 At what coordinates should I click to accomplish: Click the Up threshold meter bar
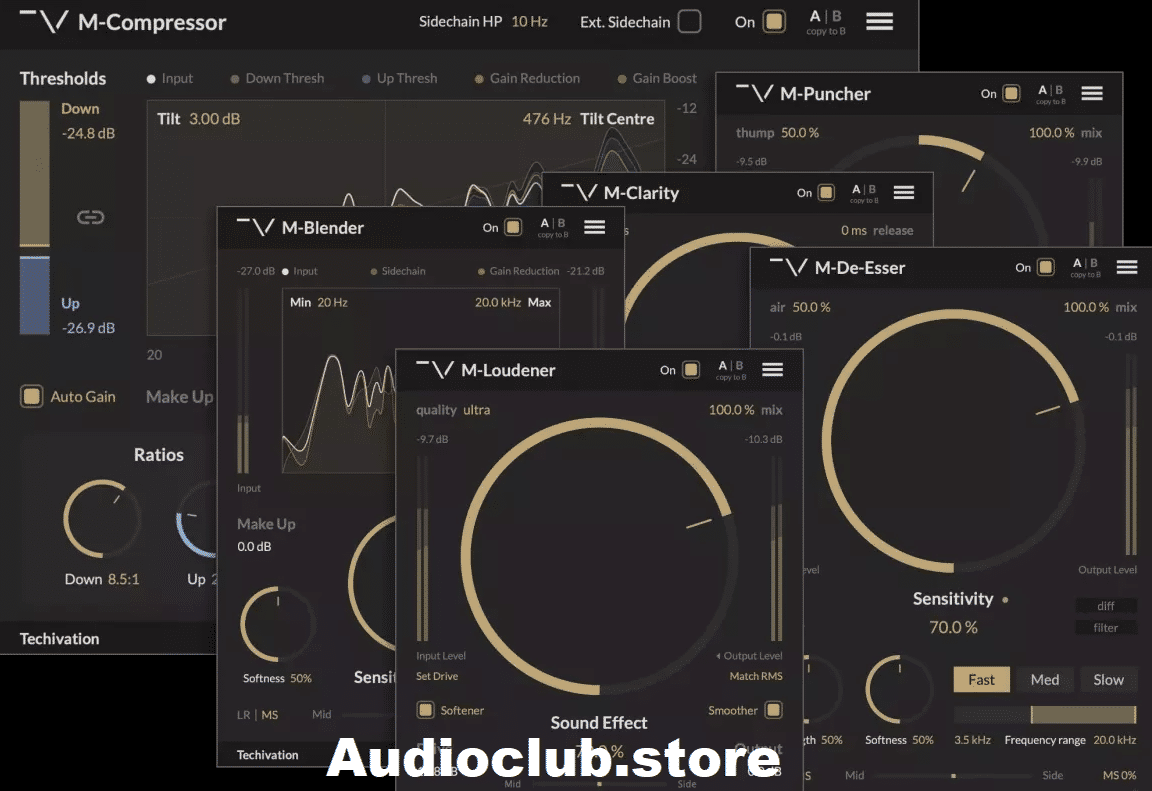coord(35,295)
